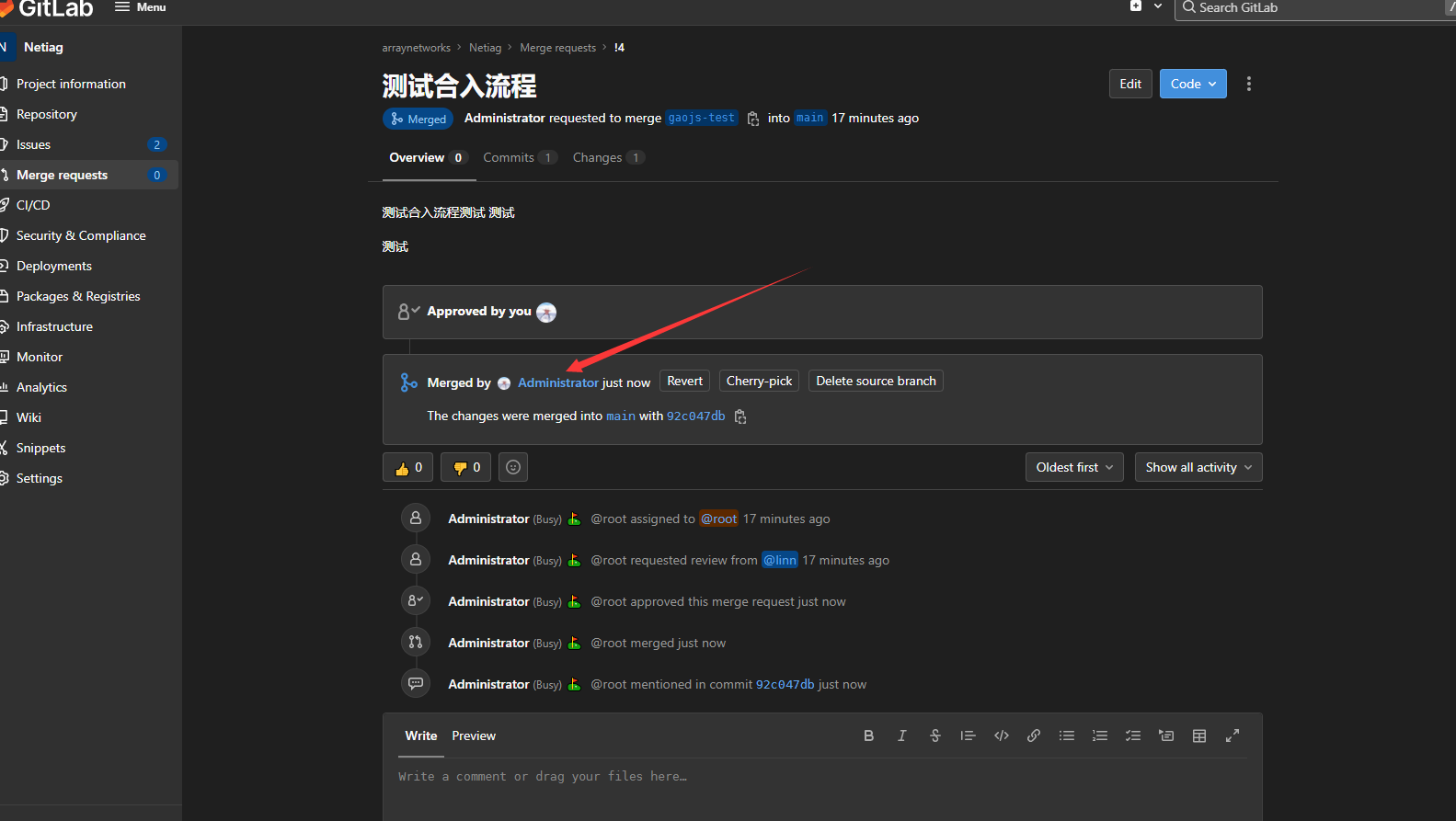
Task: Select the Preview tab
Action: [474, 735]
